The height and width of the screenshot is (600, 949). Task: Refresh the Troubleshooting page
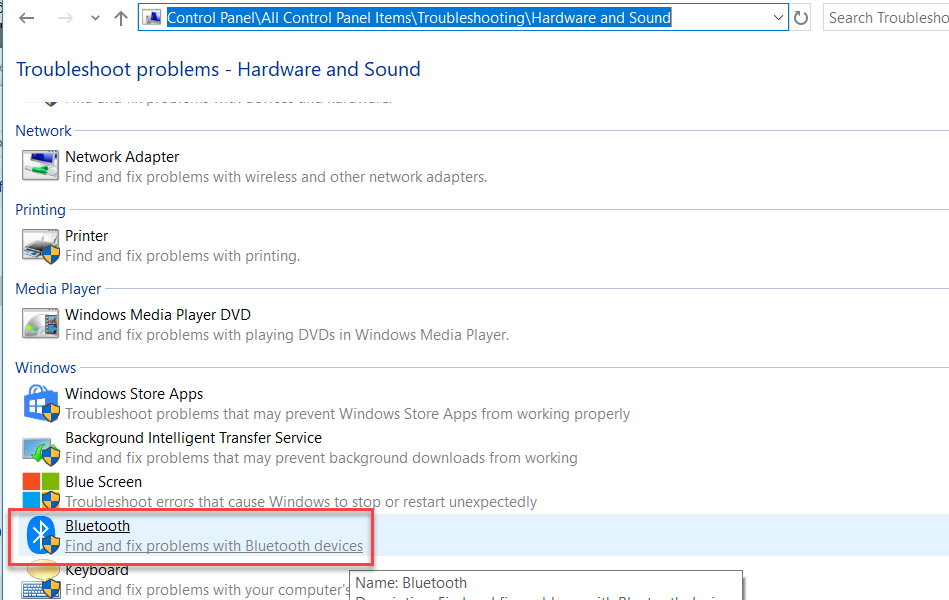[801, 18]
